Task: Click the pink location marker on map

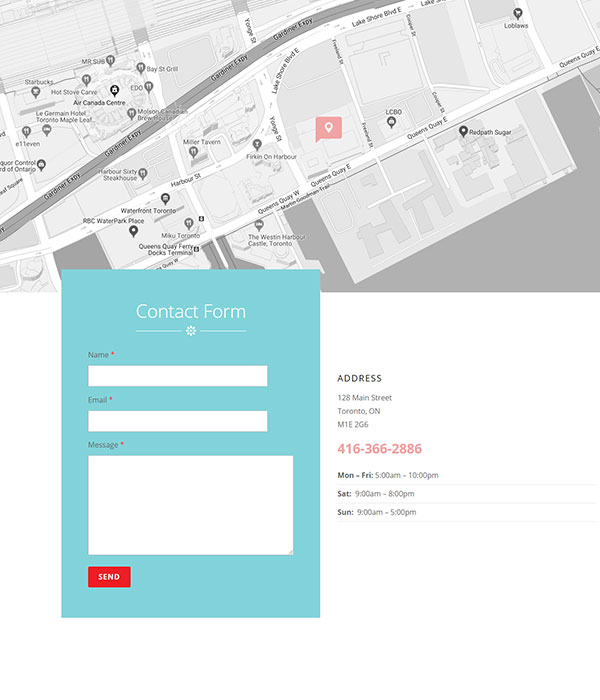Action: click(x=329, y=129)
